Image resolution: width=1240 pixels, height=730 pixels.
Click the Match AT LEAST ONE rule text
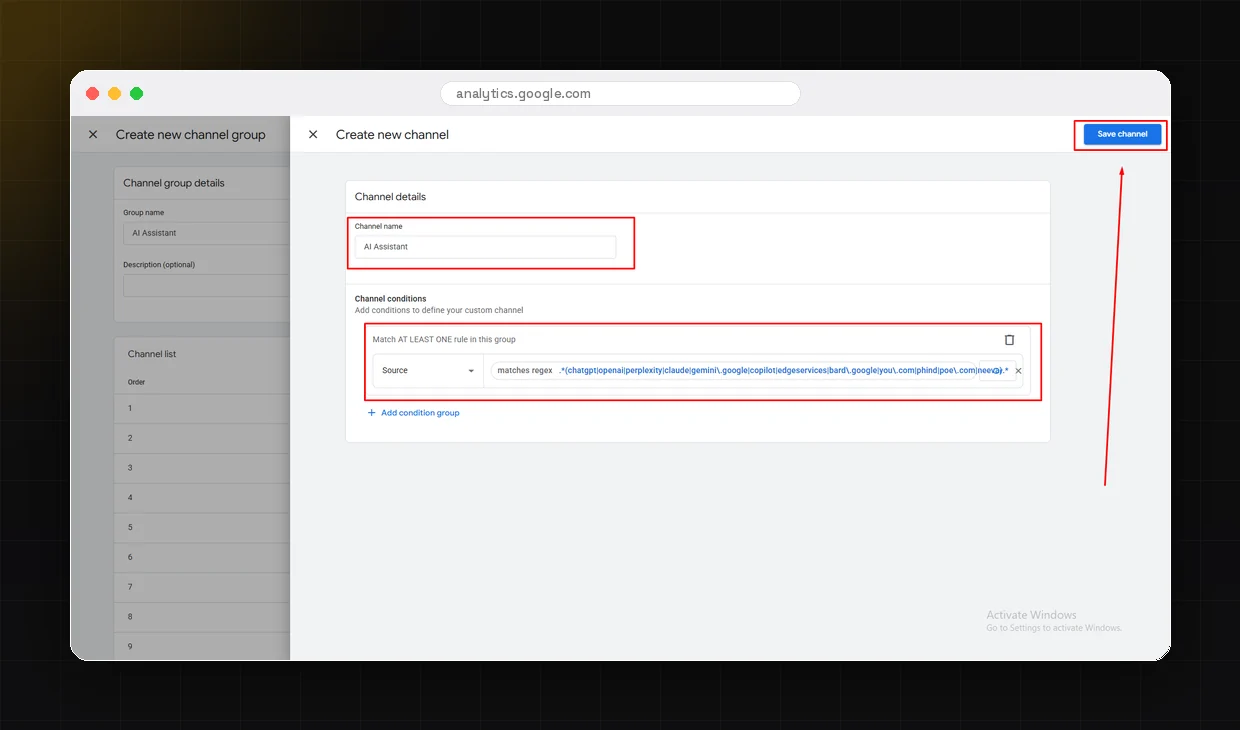pos(444,340)
